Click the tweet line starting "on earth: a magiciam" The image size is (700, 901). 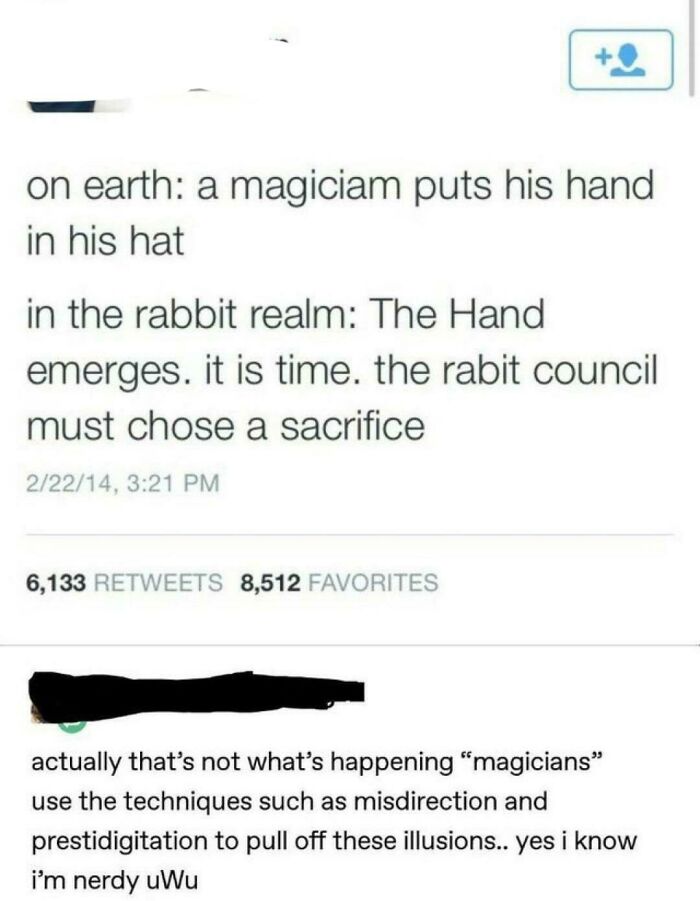pyautogui.click(x=340, y=187)
